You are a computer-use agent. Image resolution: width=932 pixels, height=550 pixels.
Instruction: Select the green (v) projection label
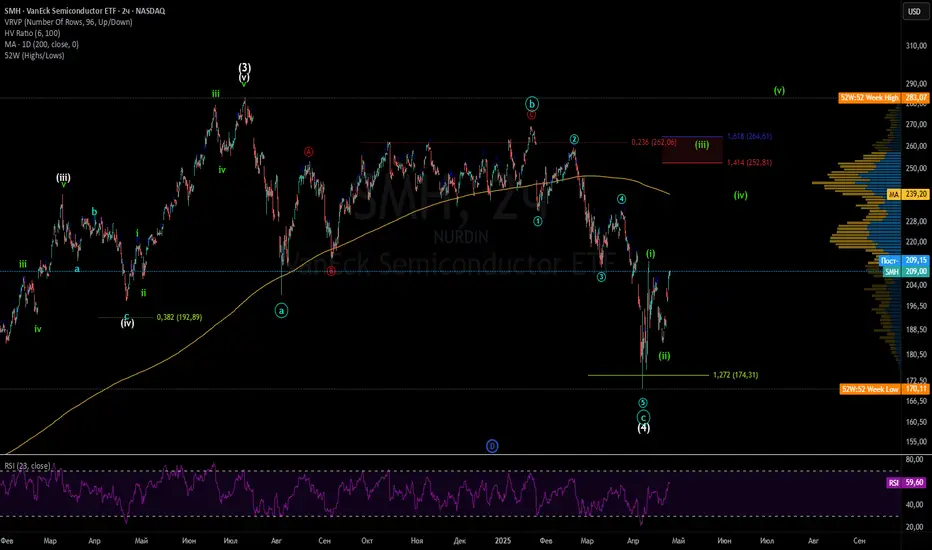click(x=779, y=90)
